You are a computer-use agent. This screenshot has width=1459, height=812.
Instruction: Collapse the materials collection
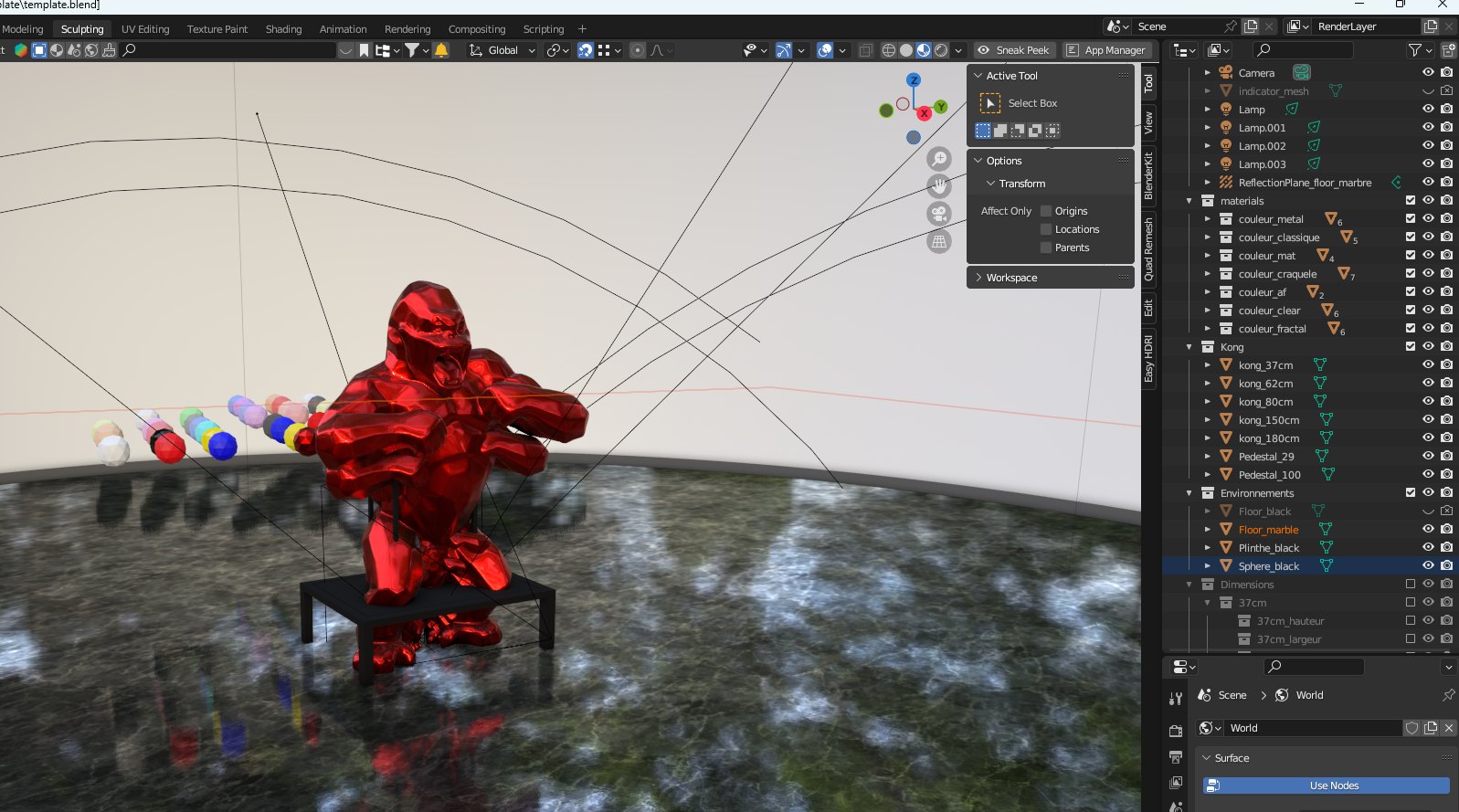click(x=1189, y=201)
